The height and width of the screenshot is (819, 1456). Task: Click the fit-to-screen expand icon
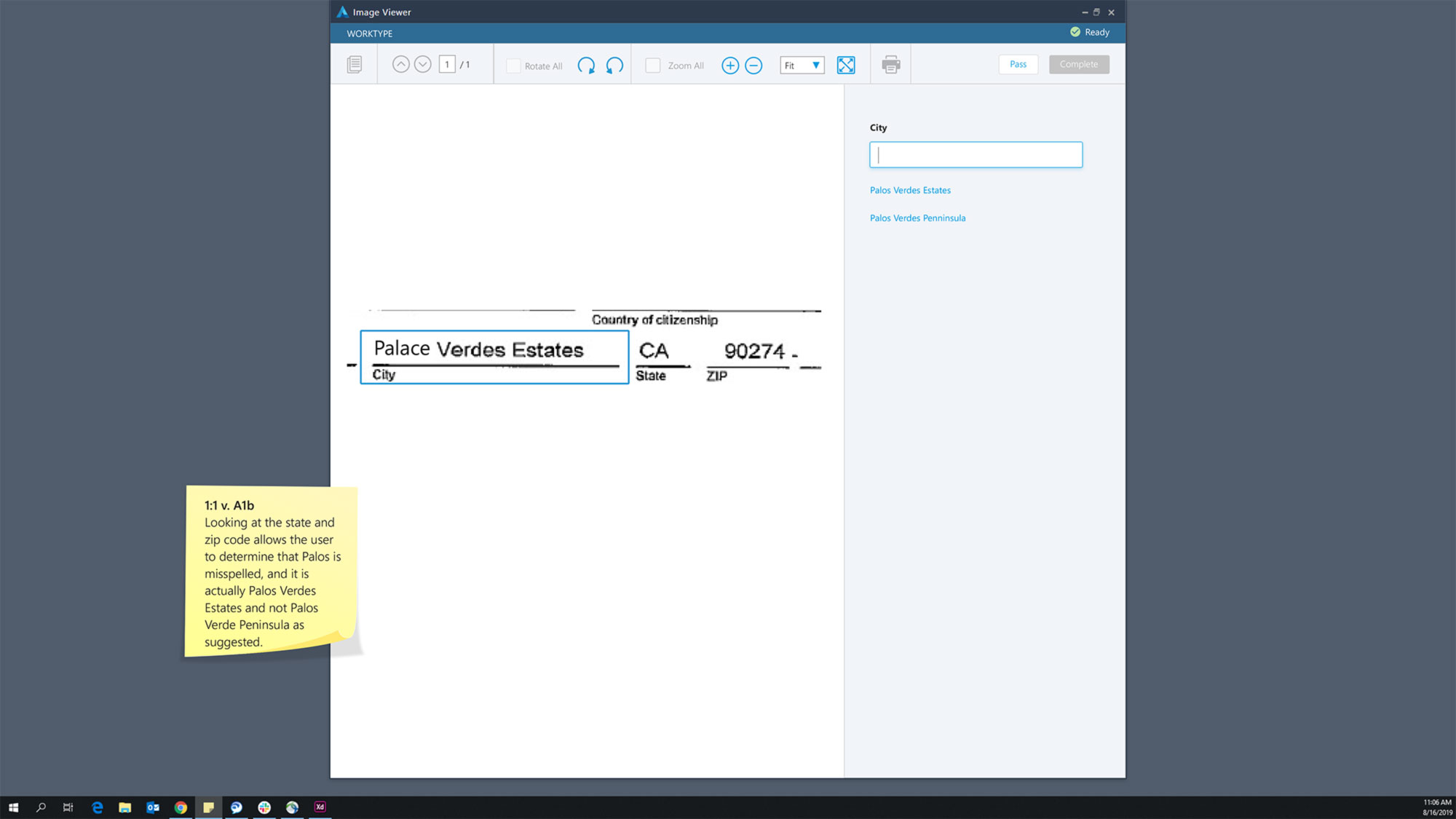click(846, 66)
